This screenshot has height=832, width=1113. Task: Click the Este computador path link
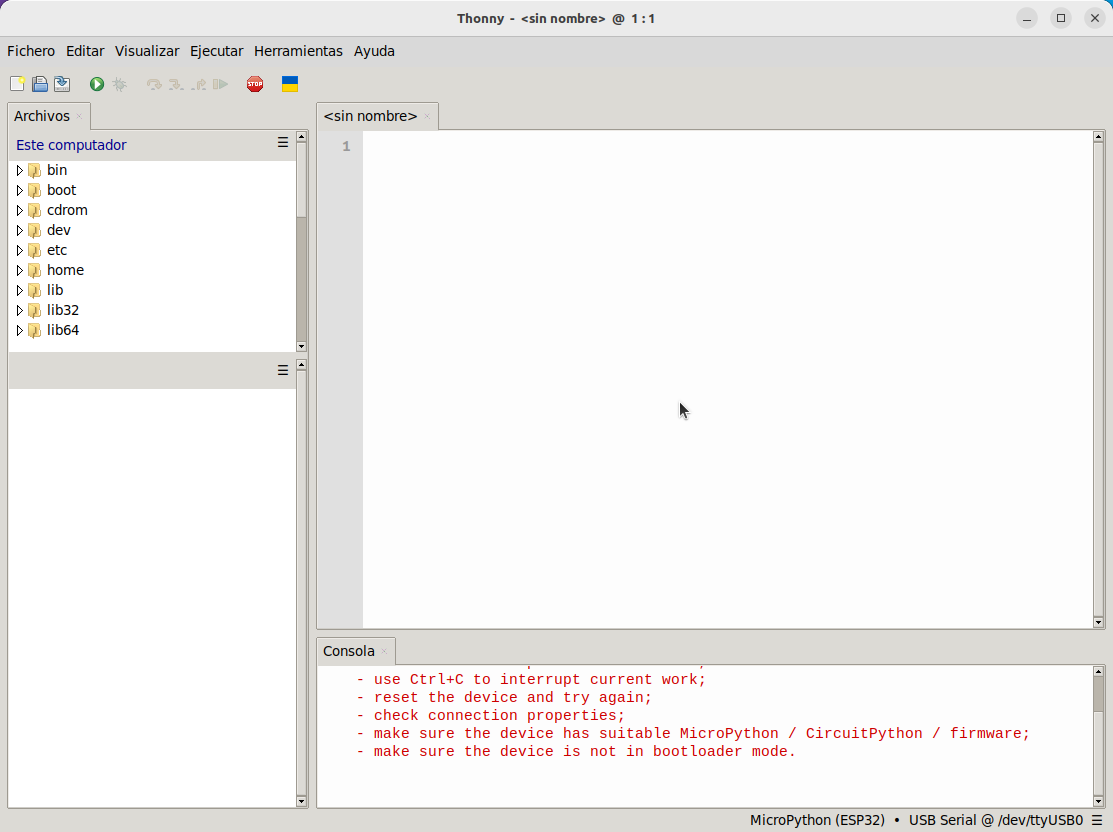click(71, 145)
